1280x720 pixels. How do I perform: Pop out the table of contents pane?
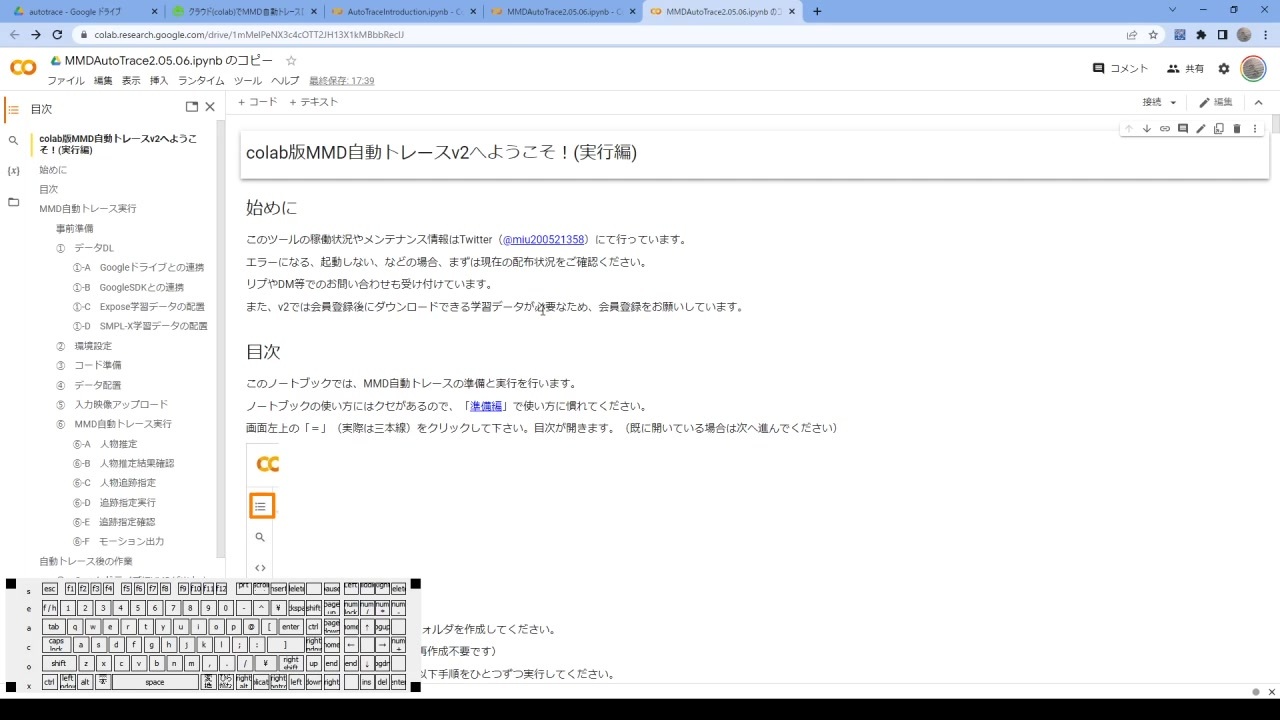(192, 107)
